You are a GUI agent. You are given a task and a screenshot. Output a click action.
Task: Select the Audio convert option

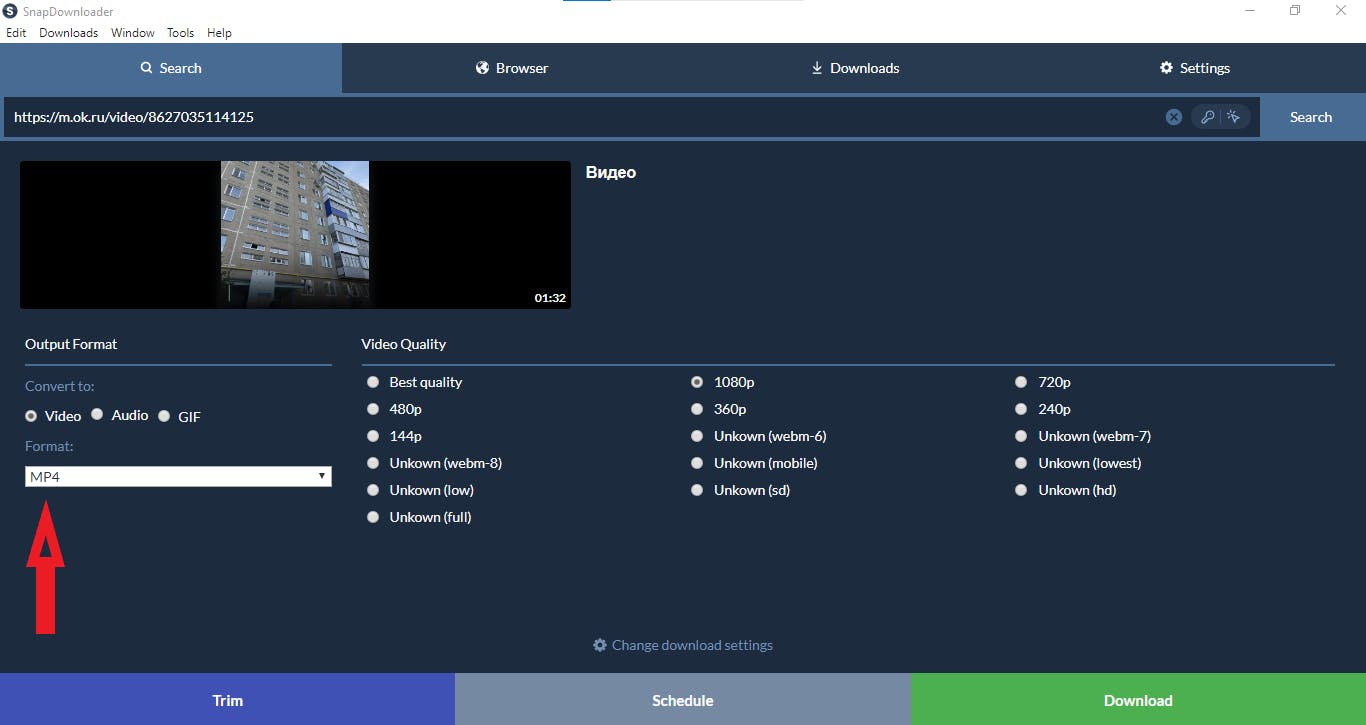97,414
